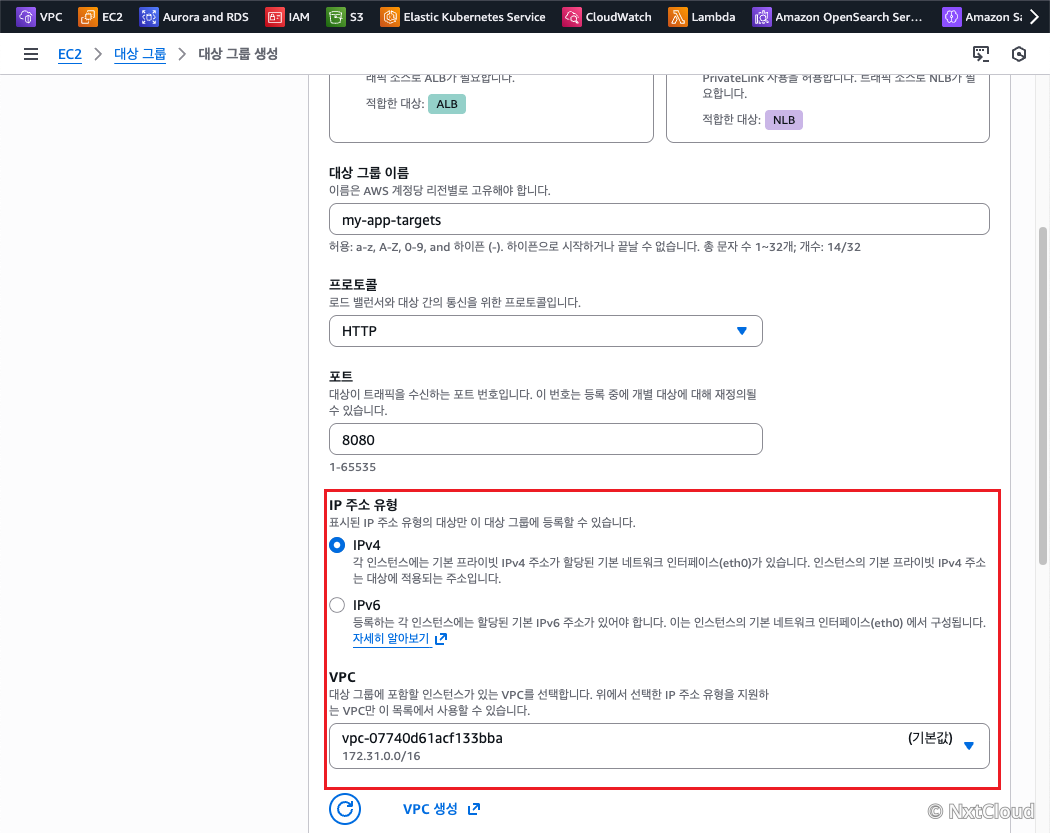Open the VPC selection dropdown

point(660,746)
